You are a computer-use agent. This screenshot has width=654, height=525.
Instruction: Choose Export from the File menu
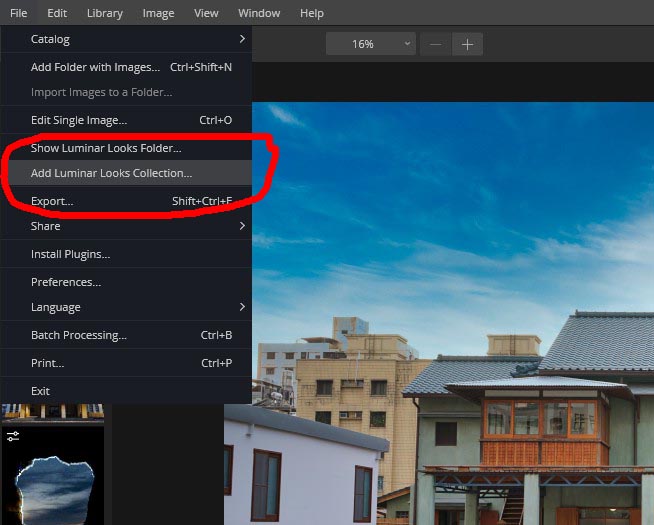tap(52, 201)
